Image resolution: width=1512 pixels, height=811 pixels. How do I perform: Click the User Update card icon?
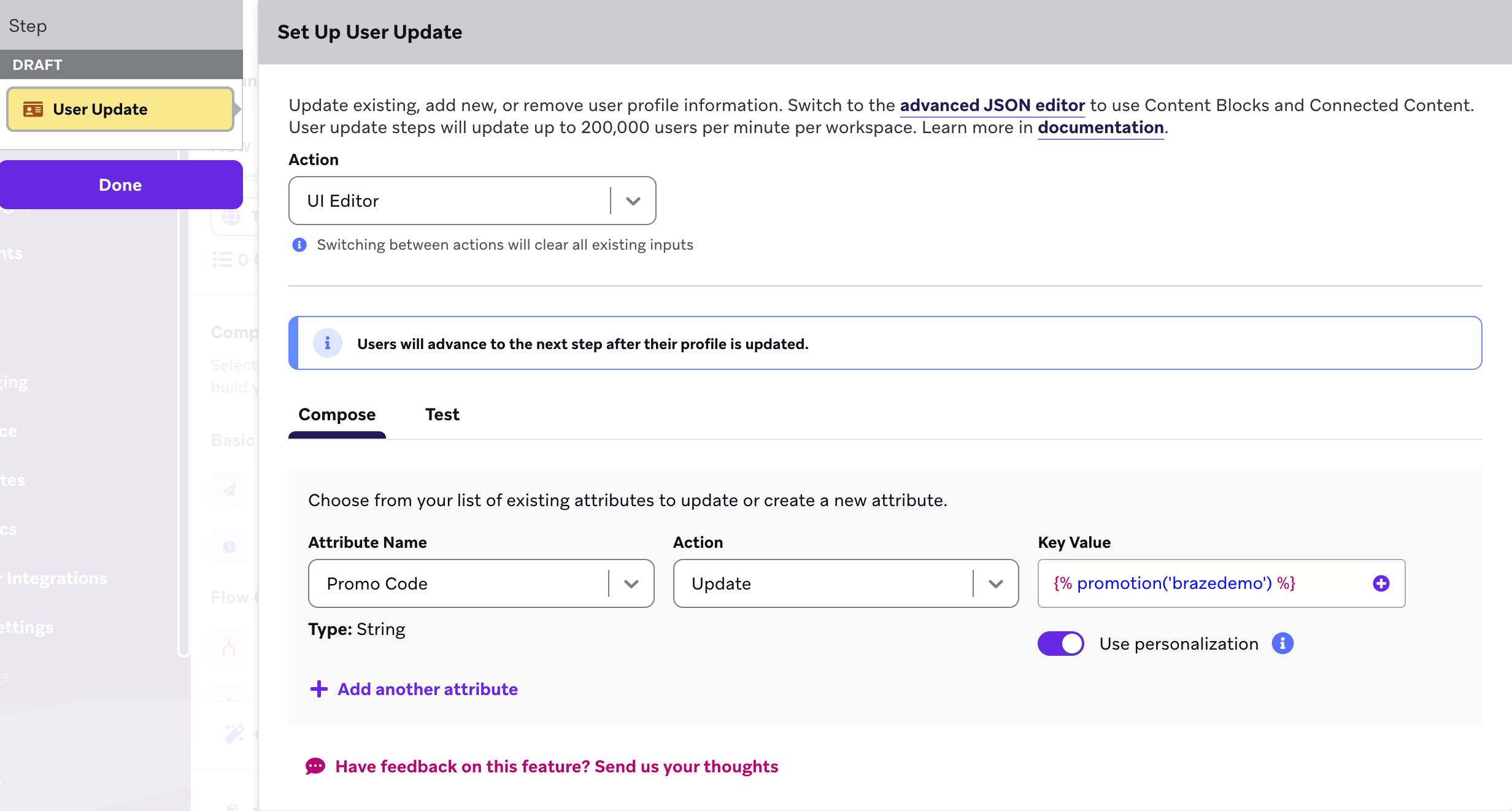[x=33, y=109]
